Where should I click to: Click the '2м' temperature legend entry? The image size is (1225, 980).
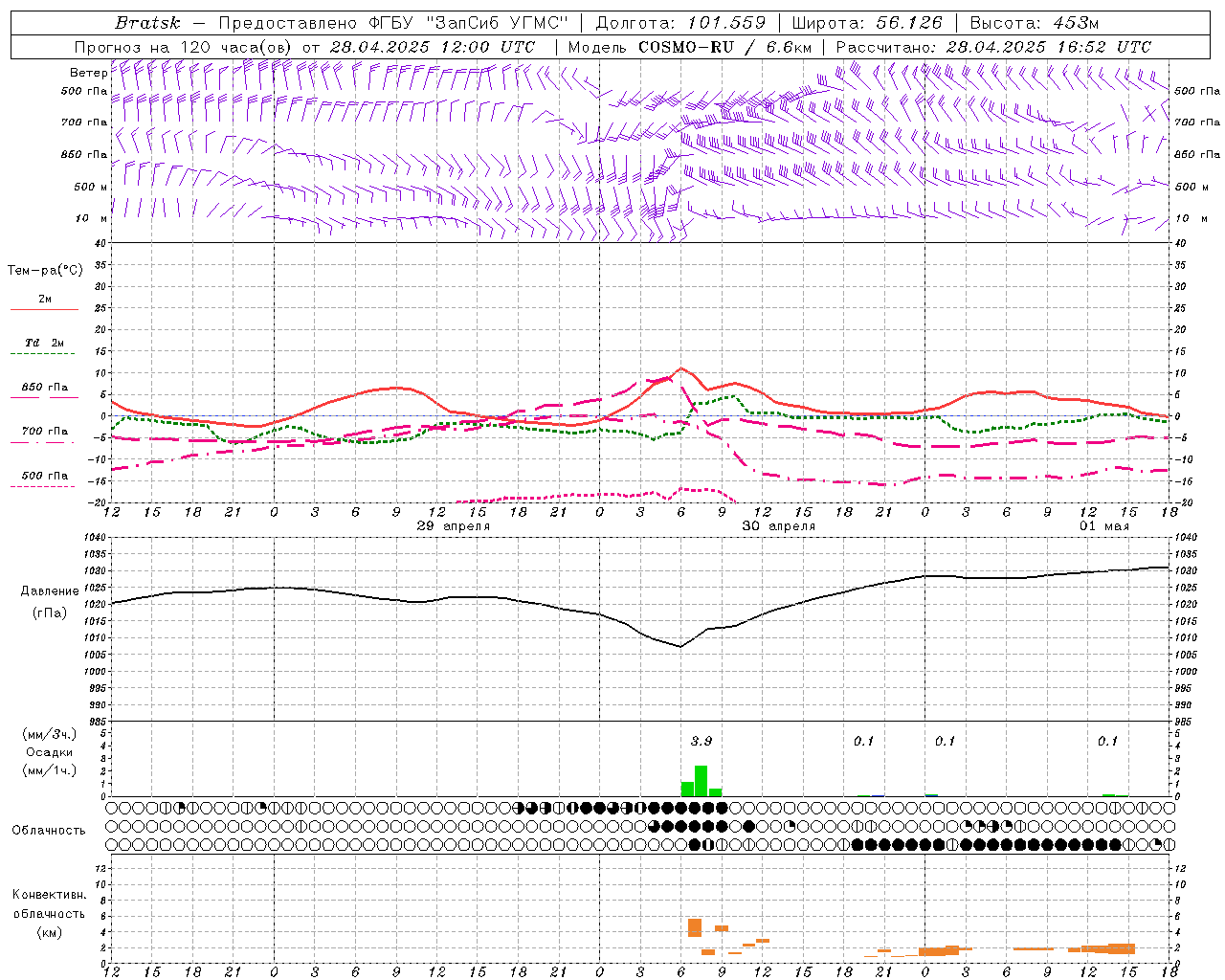[45, 300]
